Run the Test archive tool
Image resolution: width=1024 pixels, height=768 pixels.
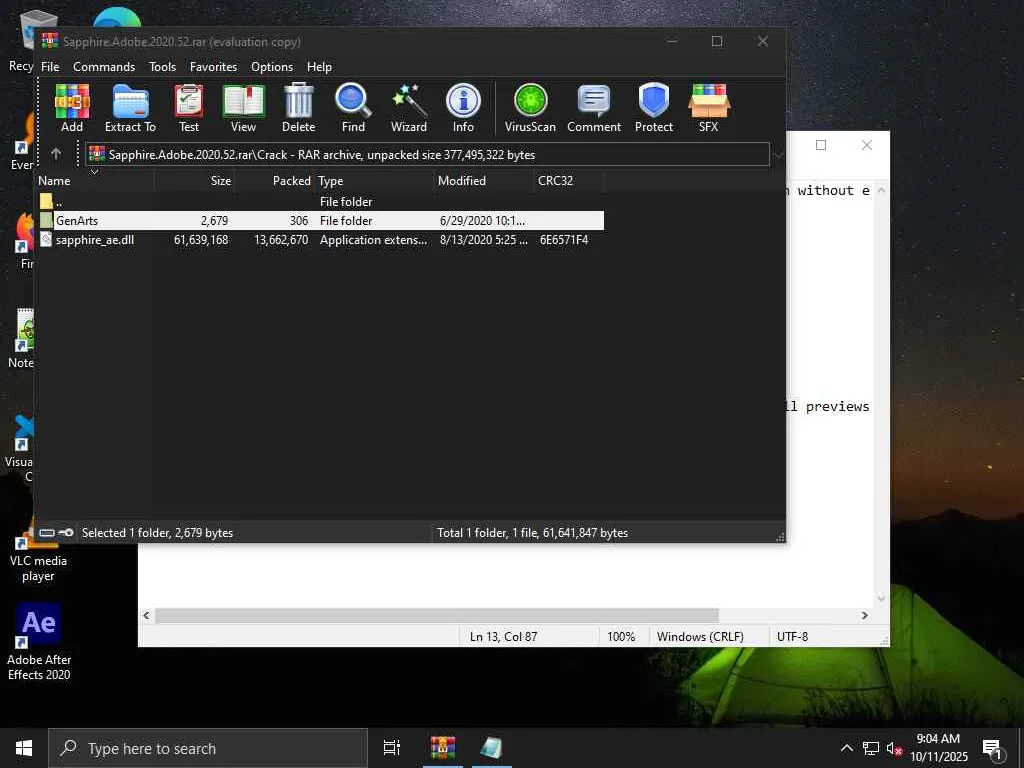click(x=189, y=108)
